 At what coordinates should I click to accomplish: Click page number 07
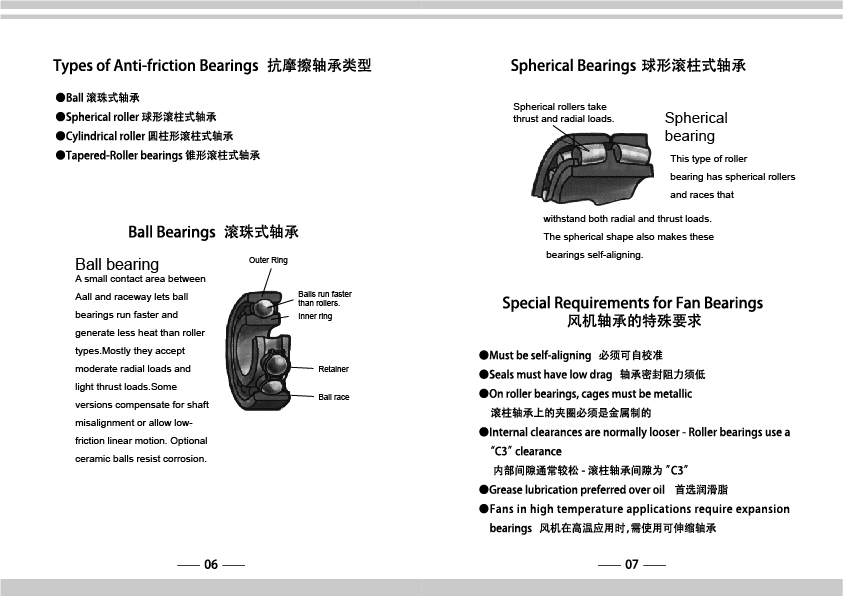(632, 564)
